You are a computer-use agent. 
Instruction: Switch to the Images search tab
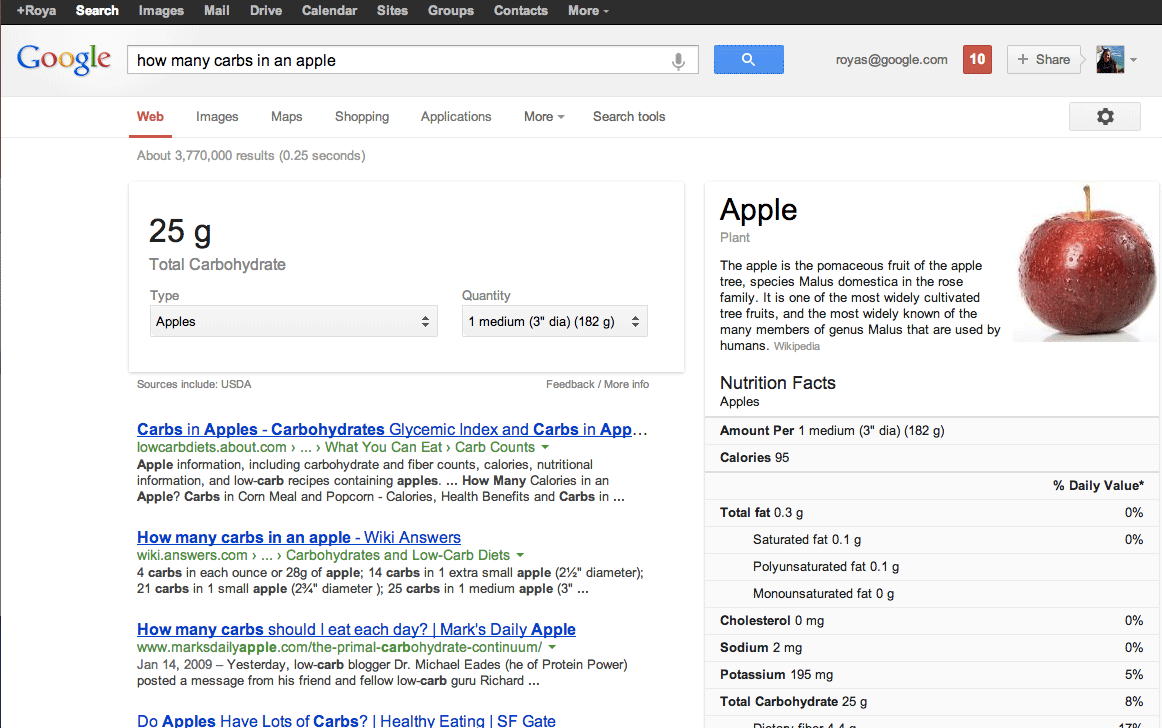coord(217,117)
